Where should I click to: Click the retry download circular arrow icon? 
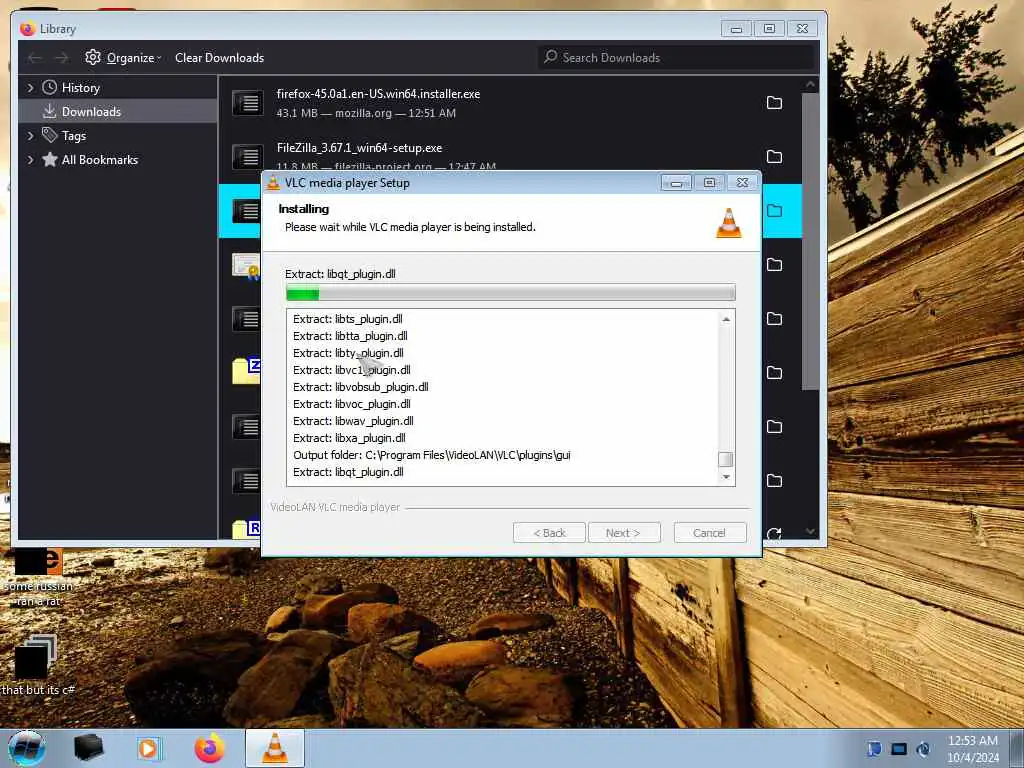click(774, 534)
